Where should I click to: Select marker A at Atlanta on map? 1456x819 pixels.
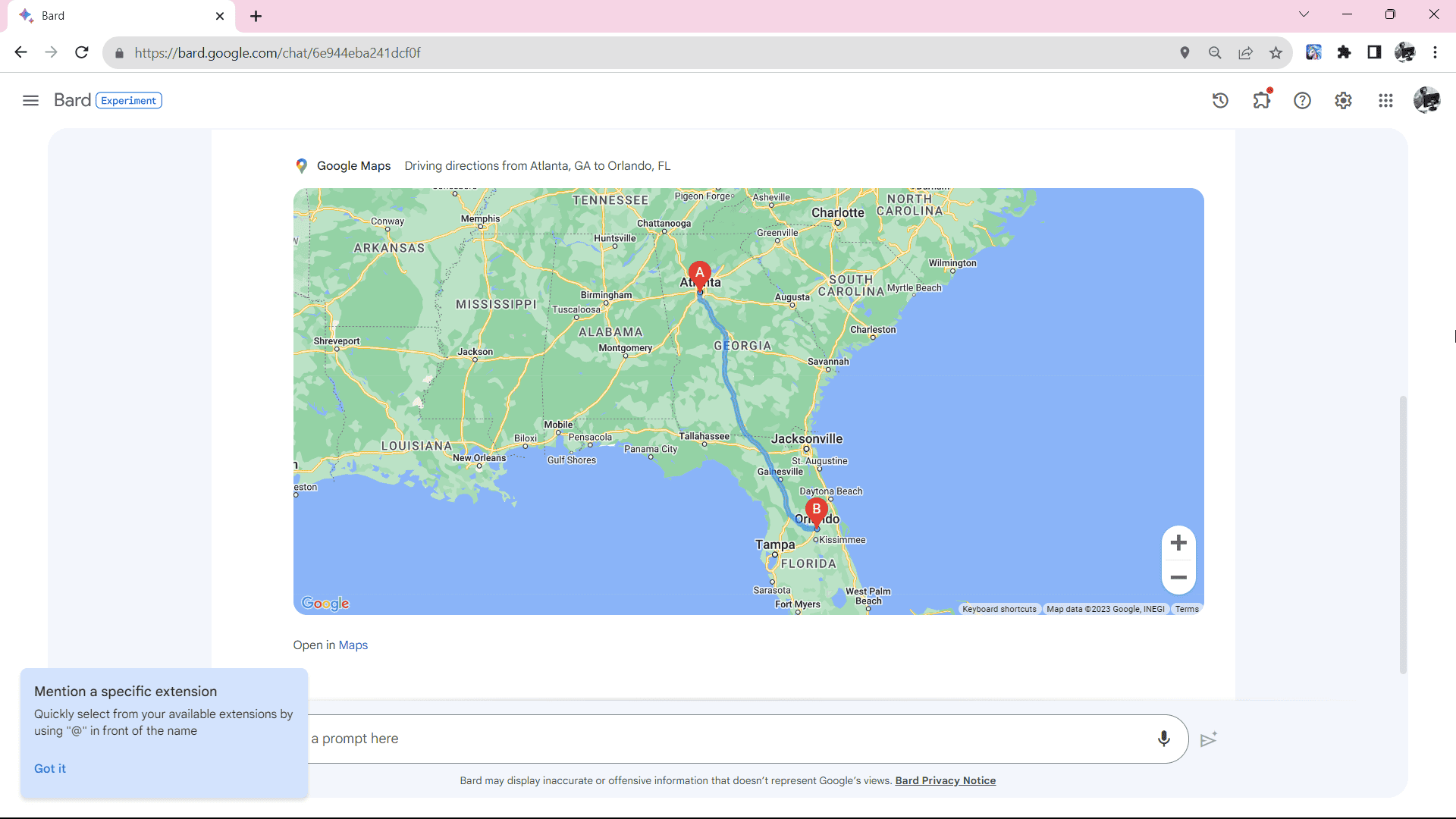coord(699,276)
